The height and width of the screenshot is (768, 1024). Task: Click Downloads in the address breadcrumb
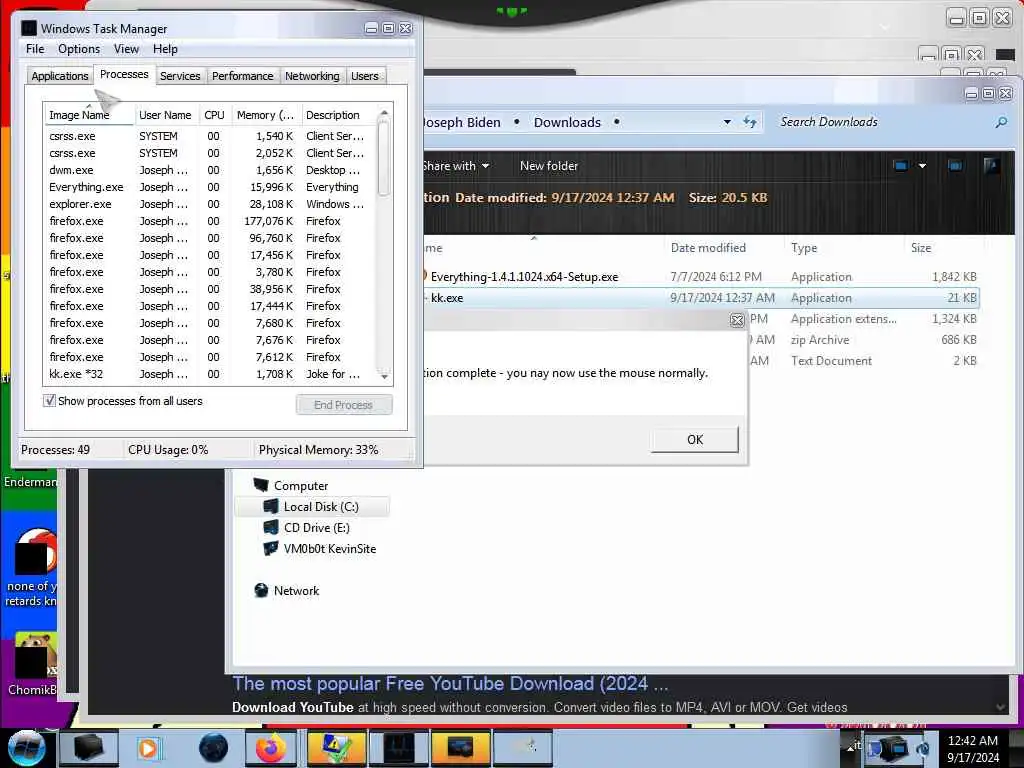point(567,122)
